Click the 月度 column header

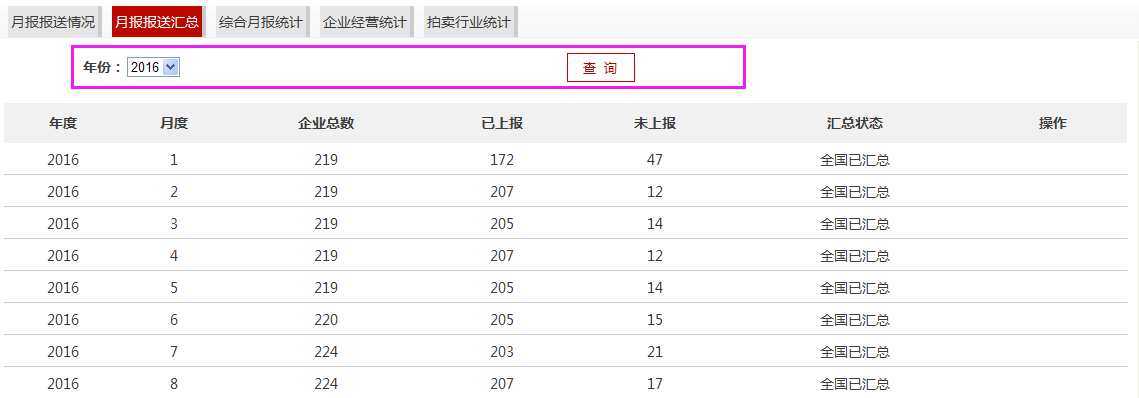tap(174, 123)
